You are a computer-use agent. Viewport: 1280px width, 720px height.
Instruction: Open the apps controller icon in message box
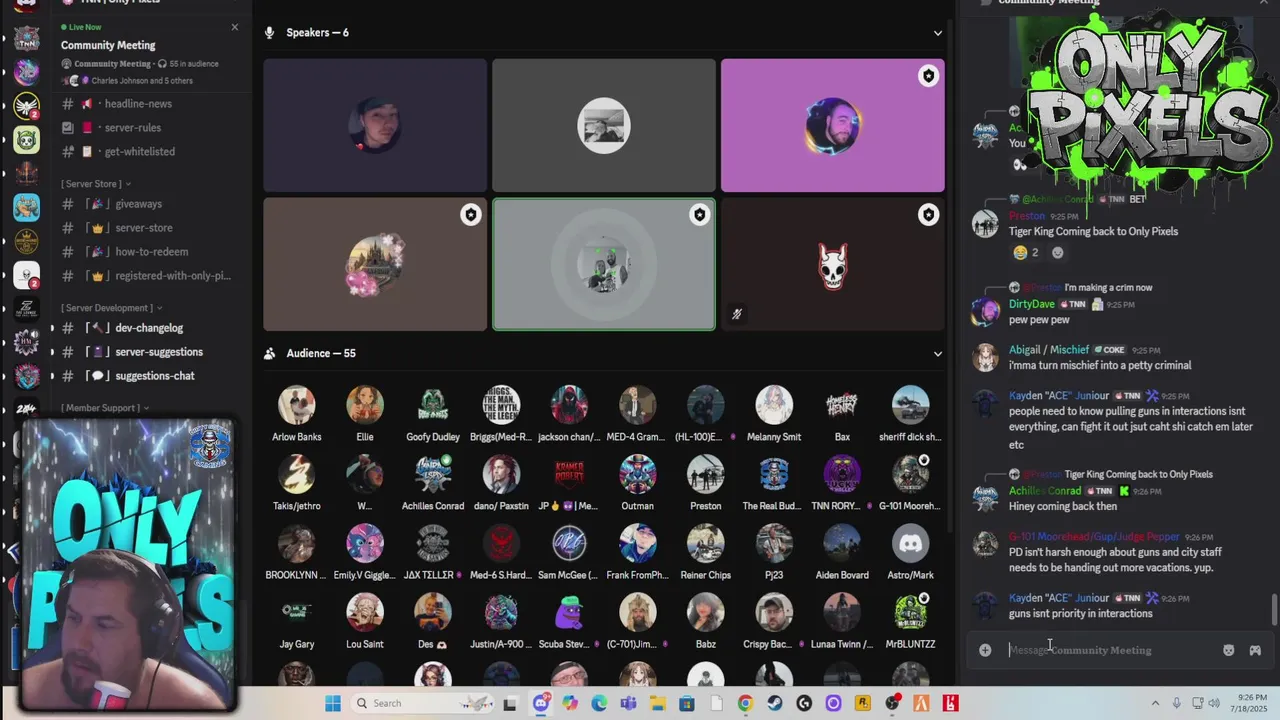1255,650
